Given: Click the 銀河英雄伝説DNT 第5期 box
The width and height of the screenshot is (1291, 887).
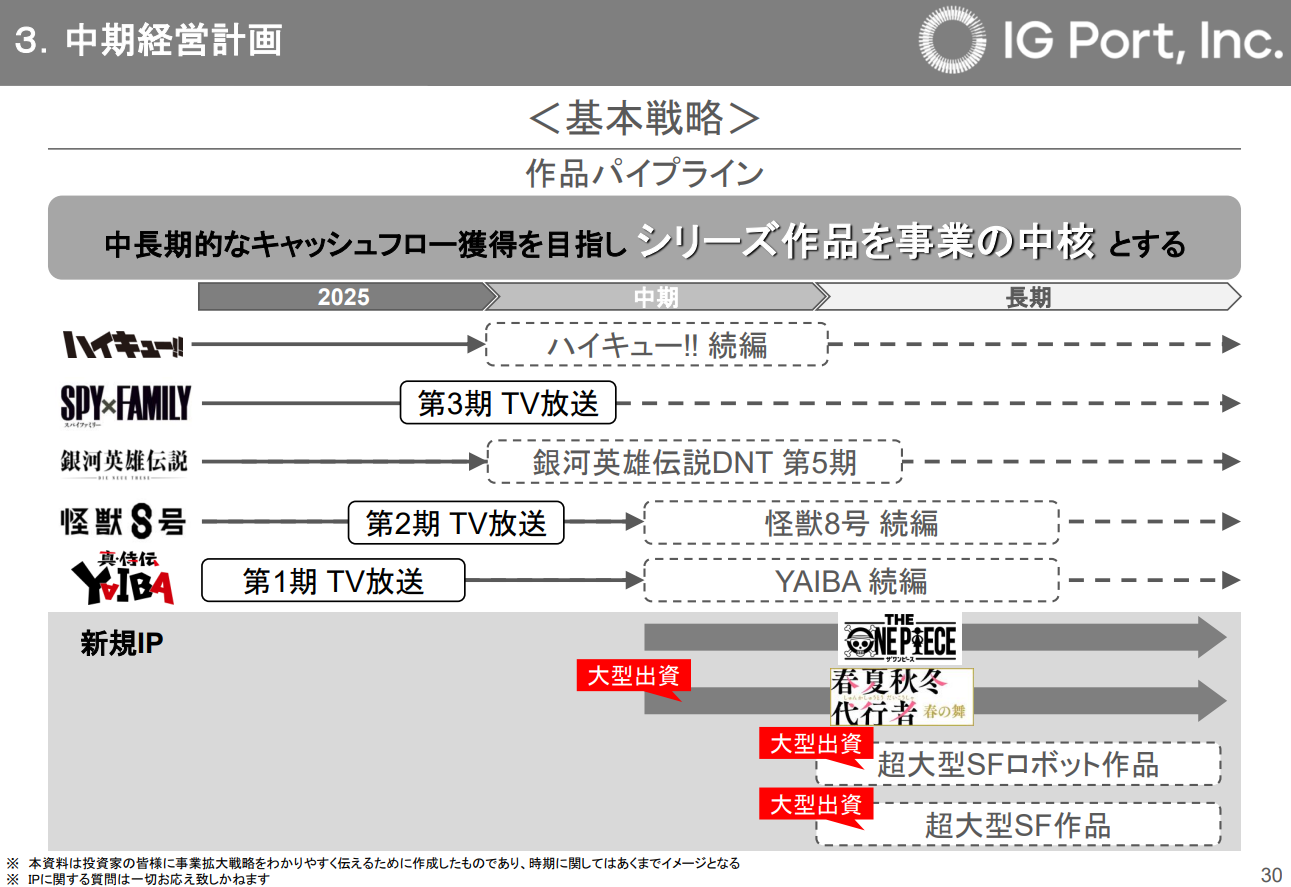Looking at the screenshot, I should [x=694, y=462].
